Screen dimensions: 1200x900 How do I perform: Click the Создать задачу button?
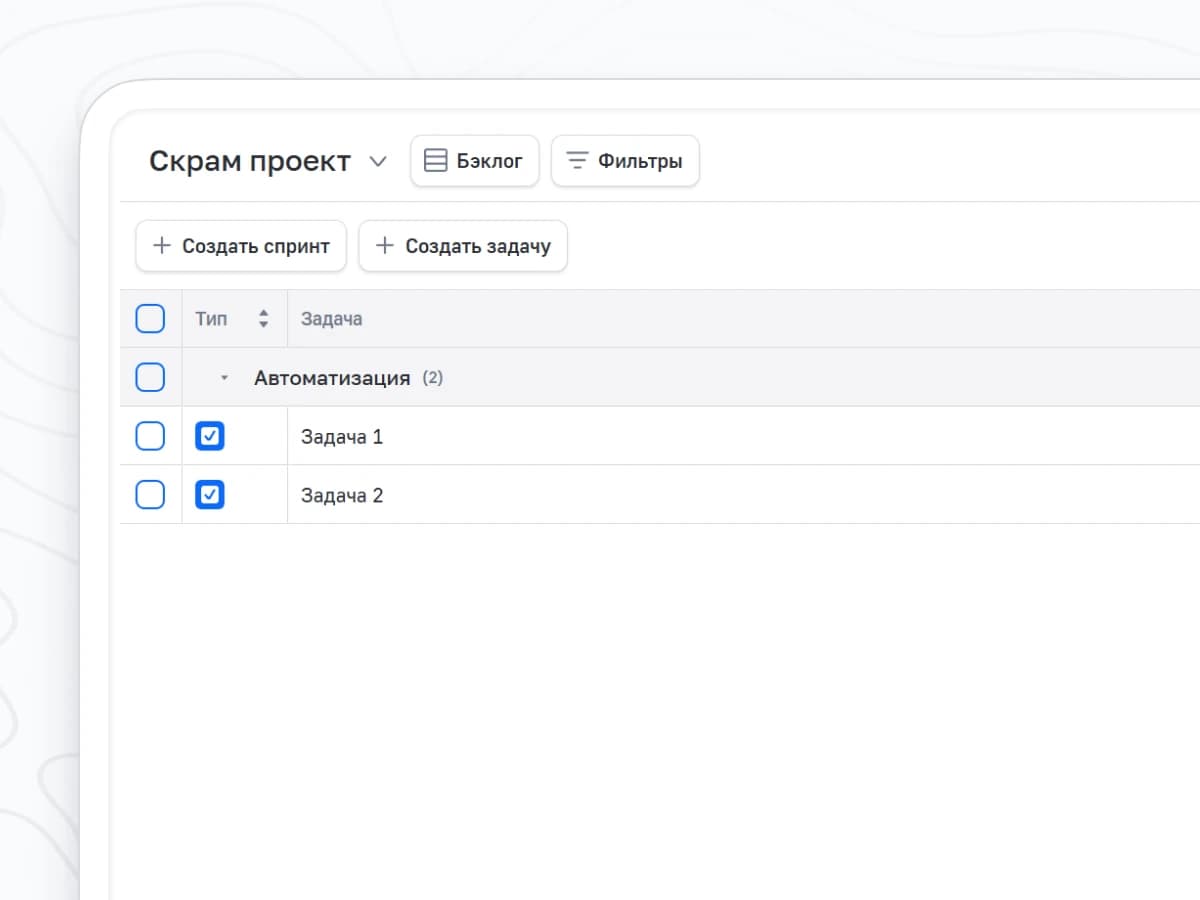(463, 246)
